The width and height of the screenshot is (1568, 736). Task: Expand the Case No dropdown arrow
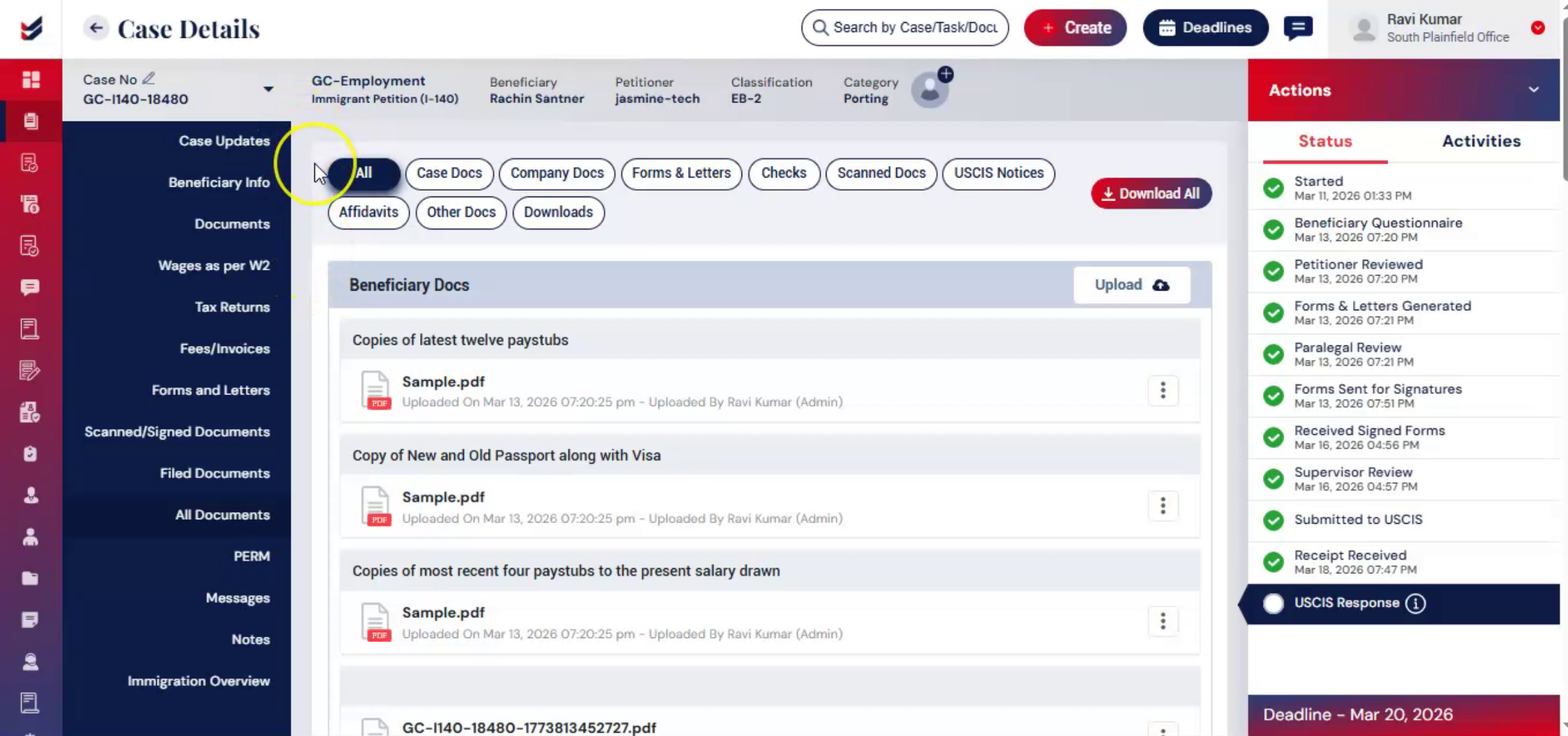pos(268,89)
